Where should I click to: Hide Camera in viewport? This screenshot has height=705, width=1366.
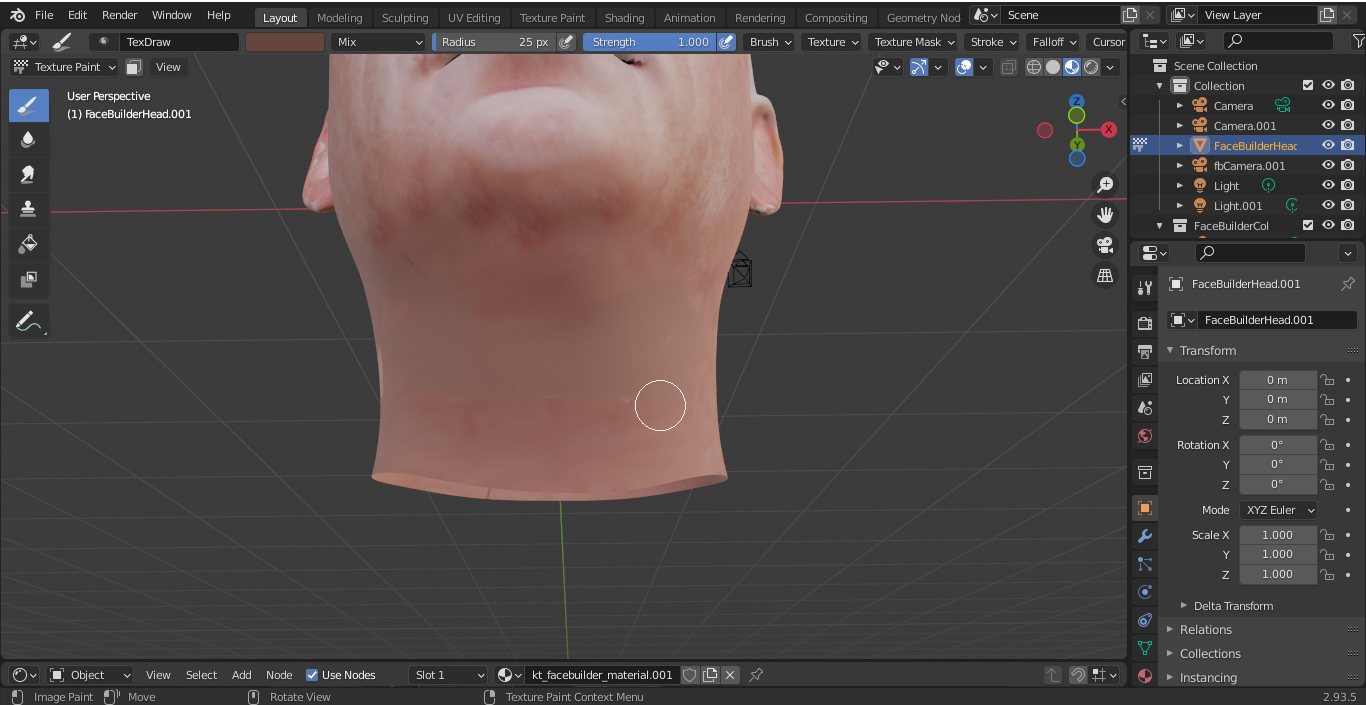[x=1328, y=105]
